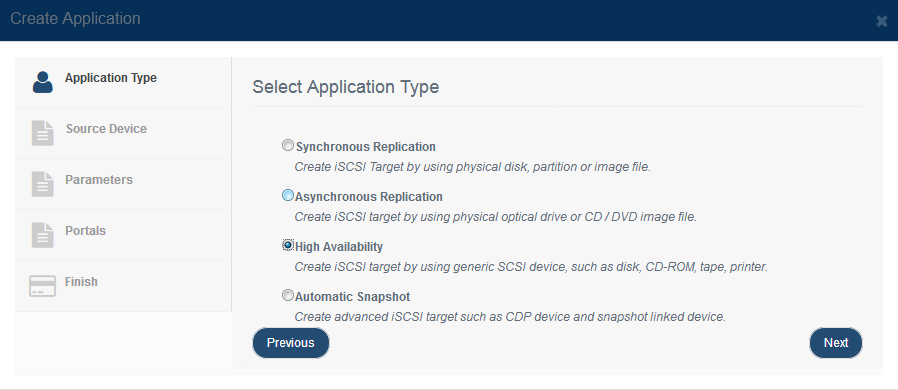Select the Synchronous Replication radio button
This screenshot has width=898, height=390.
(288, 145)
